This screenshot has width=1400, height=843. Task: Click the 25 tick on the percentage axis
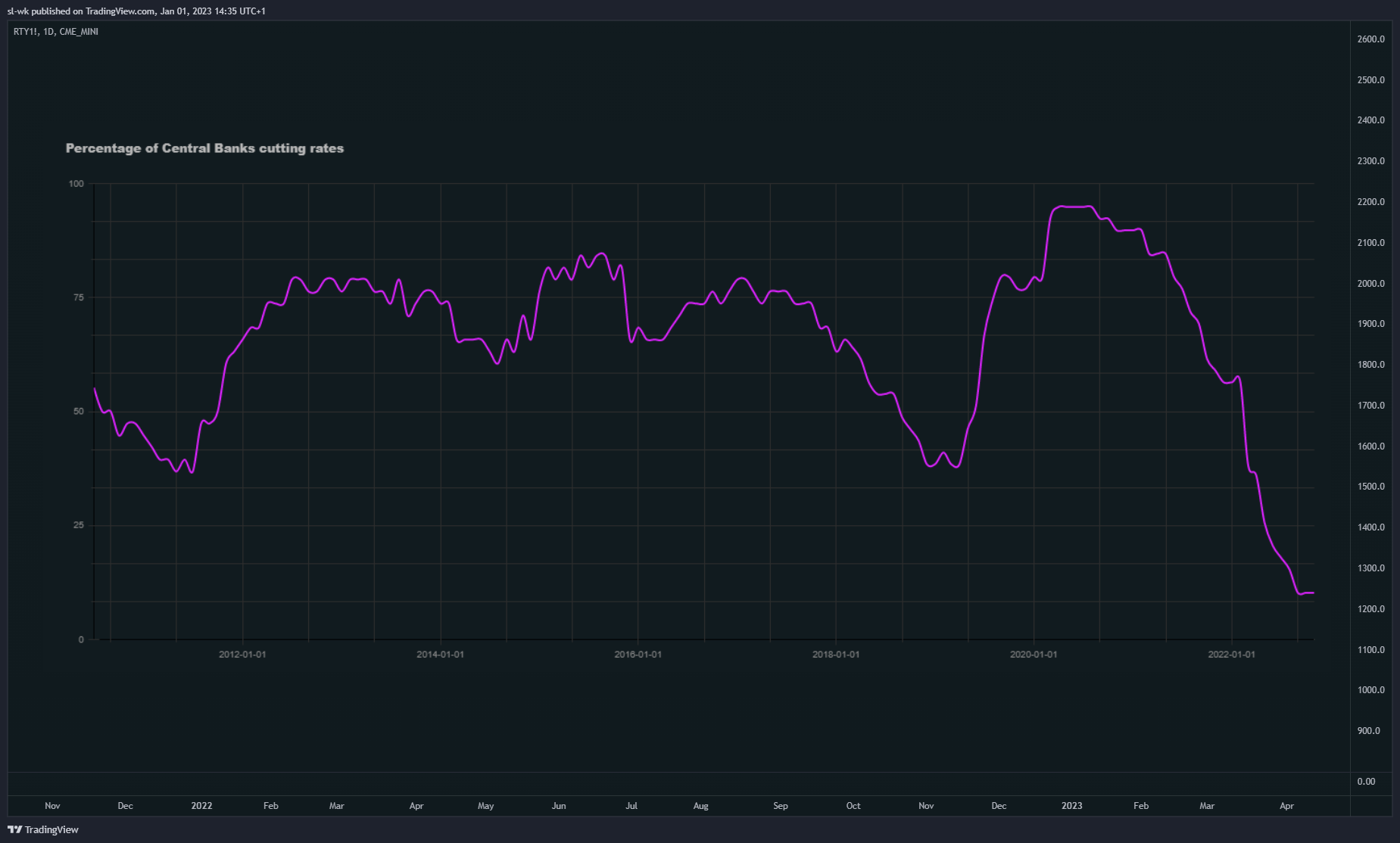point(79,525)
